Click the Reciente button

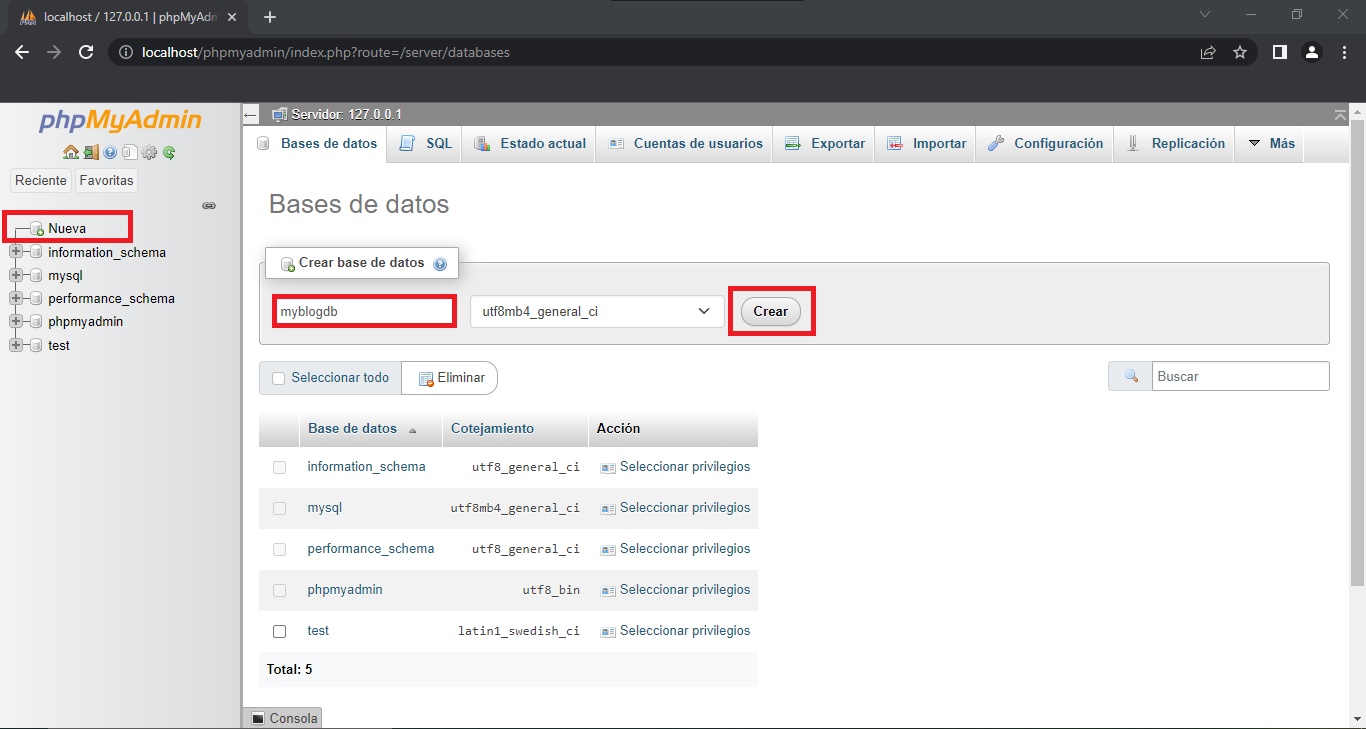[41, 181]
